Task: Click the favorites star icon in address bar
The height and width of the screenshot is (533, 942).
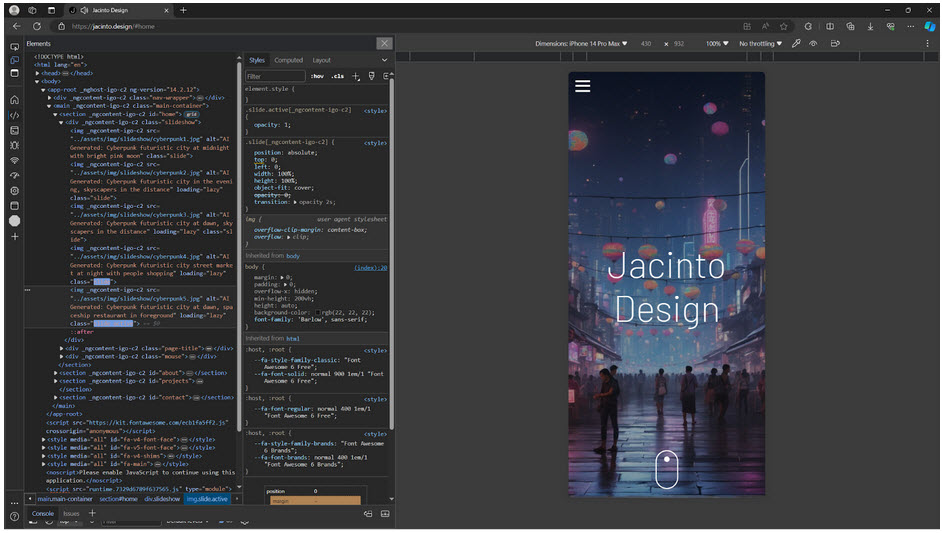Action: point(783,26)
